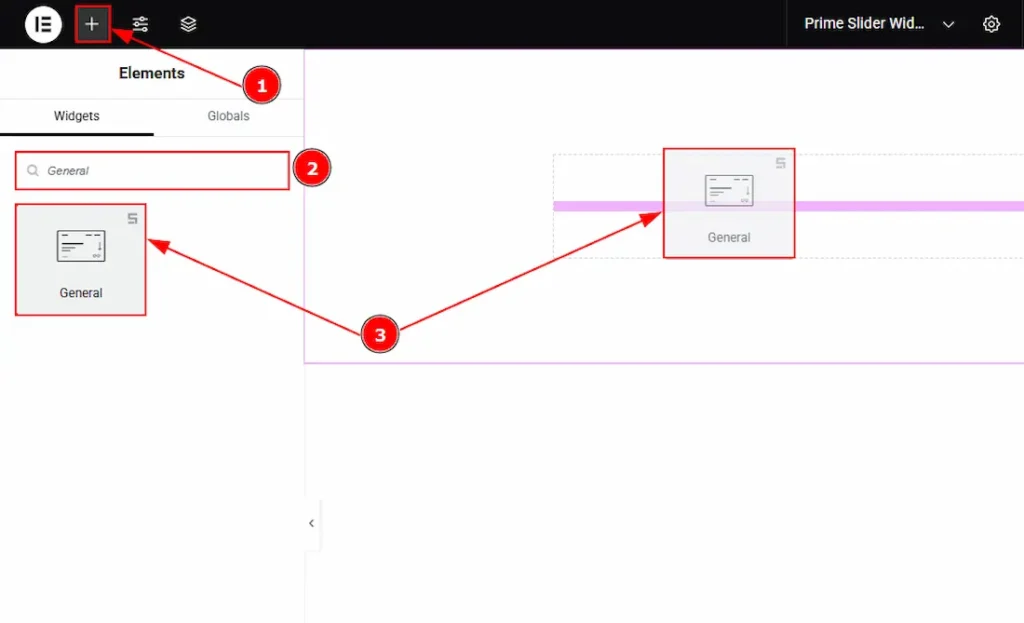Open page settings gear icon
The image size is (1024, 623).
991,24
